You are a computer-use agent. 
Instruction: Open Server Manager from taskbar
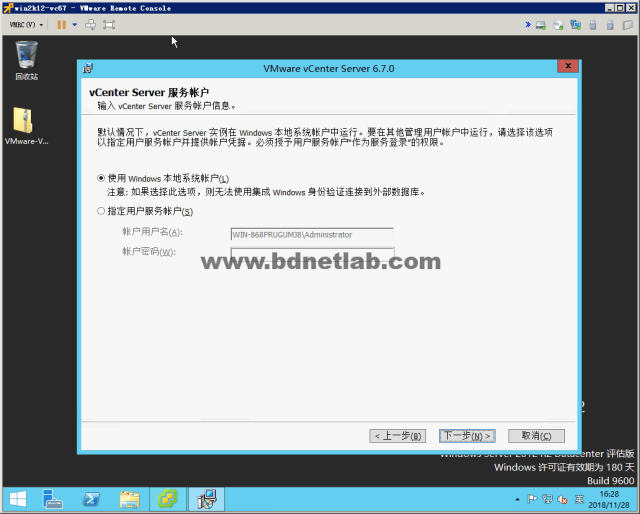point(52,499)
